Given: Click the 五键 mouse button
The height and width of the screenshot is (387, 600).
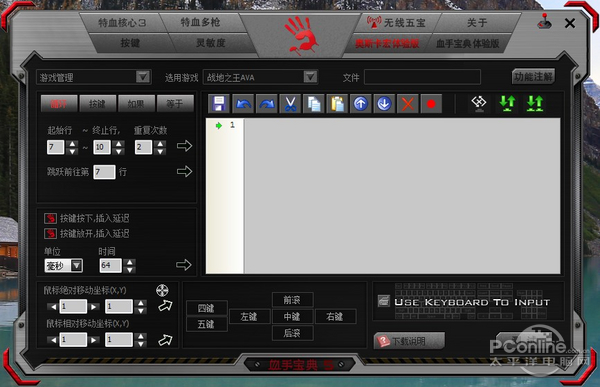Looking at the screenshot, I should 206,324.
